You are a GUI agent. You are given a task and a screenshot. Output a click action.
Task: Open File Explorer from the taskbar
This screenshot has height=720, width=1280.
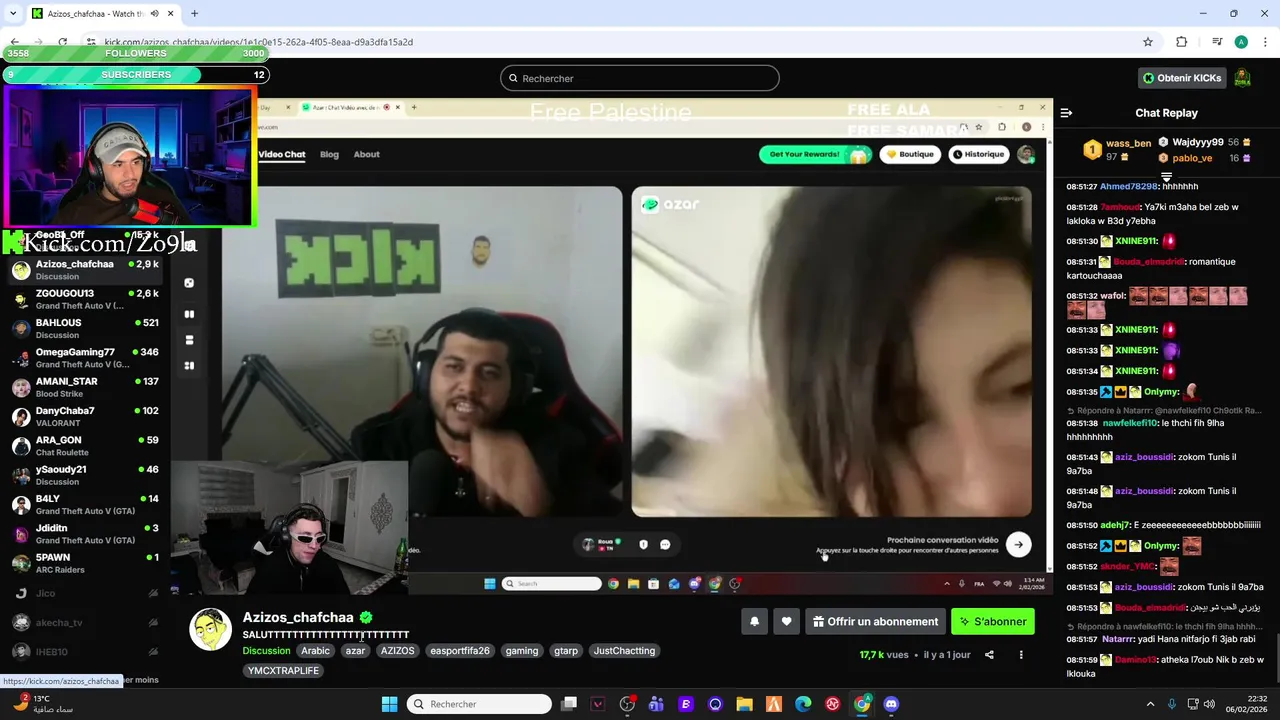[744, 704]
